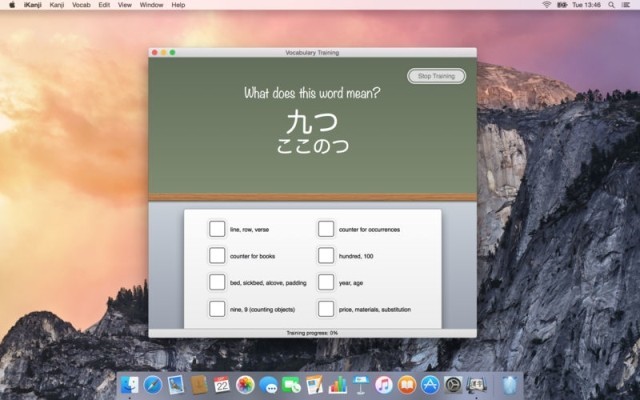Mark the 'hundred, 100' answer checkbox
Viewport: 640px width, 400px height.
[x=326, y=256]
